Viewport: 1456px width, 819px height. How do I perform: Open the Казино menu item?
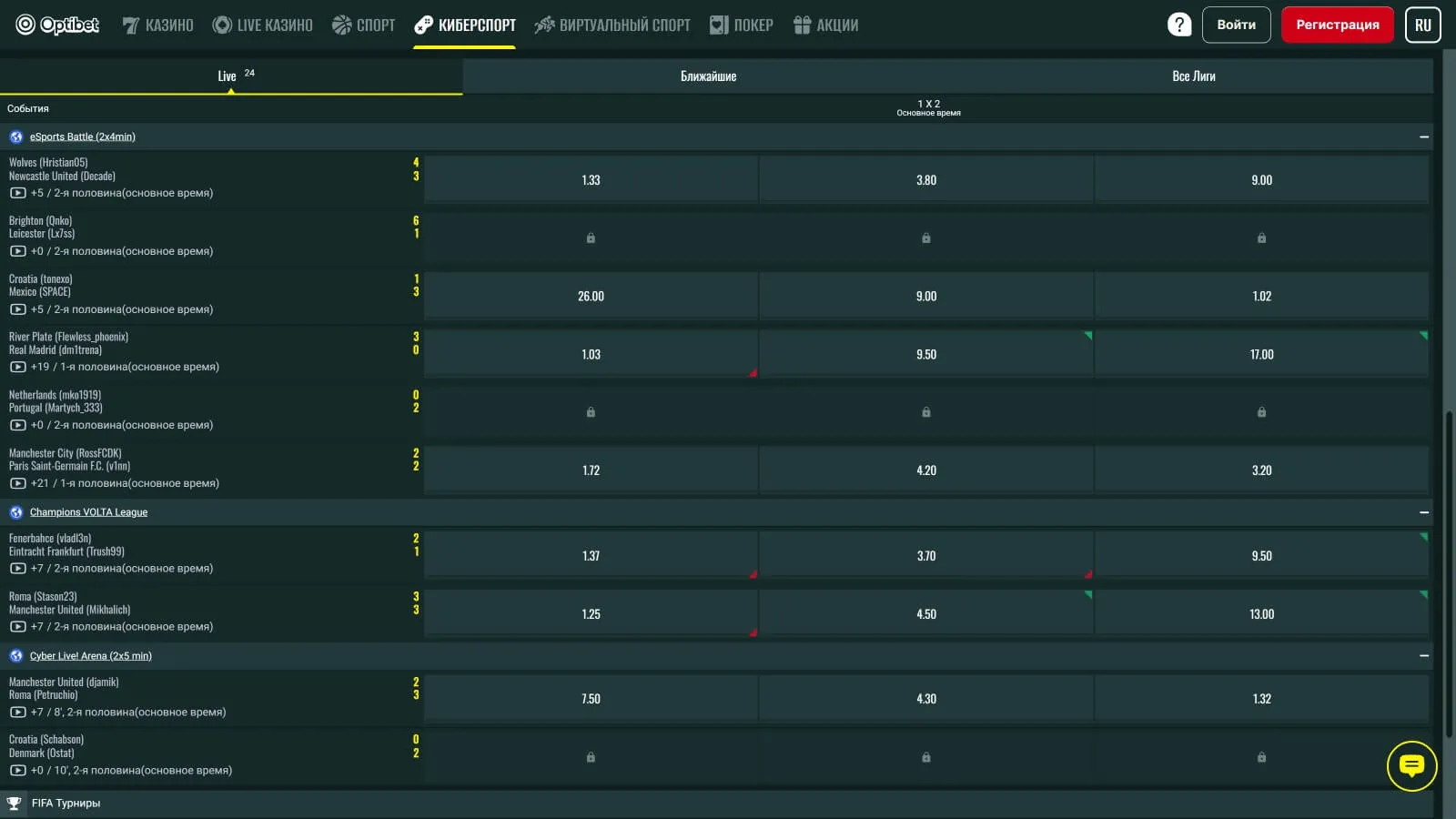click(158, 25)
